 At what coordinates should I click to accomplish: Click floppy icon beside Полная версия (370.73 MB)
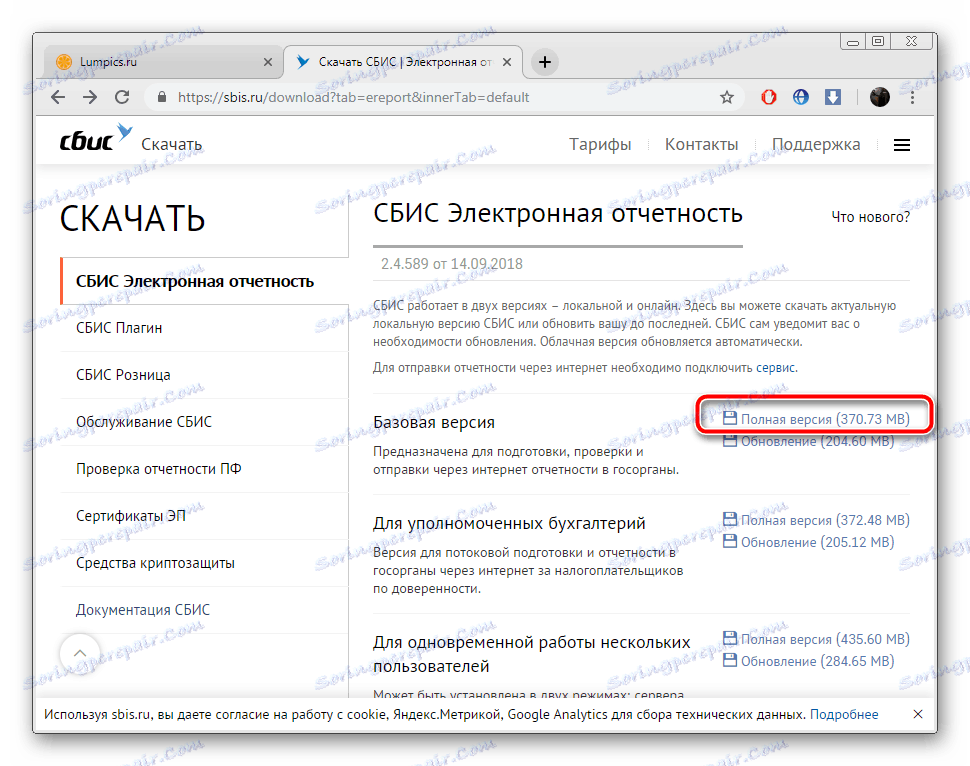click(x=730, y=418)
